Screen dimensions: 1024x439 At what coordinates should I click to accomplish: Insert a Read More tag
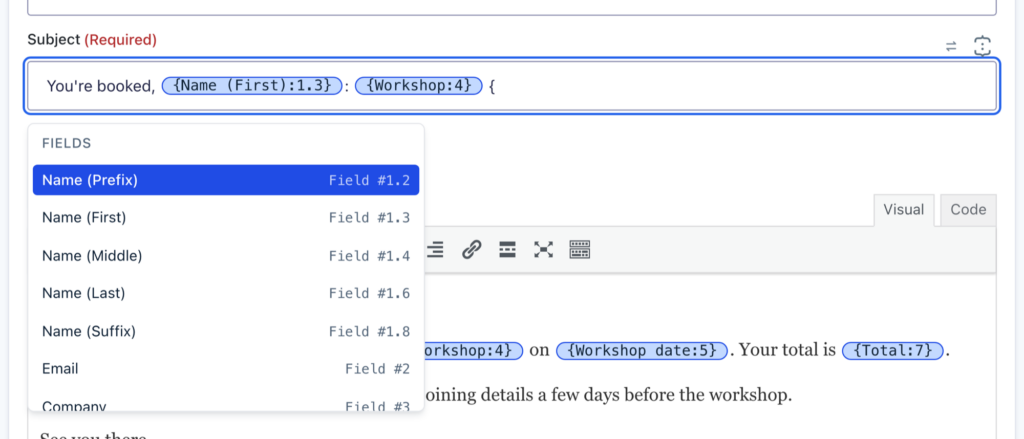[507, 249]
